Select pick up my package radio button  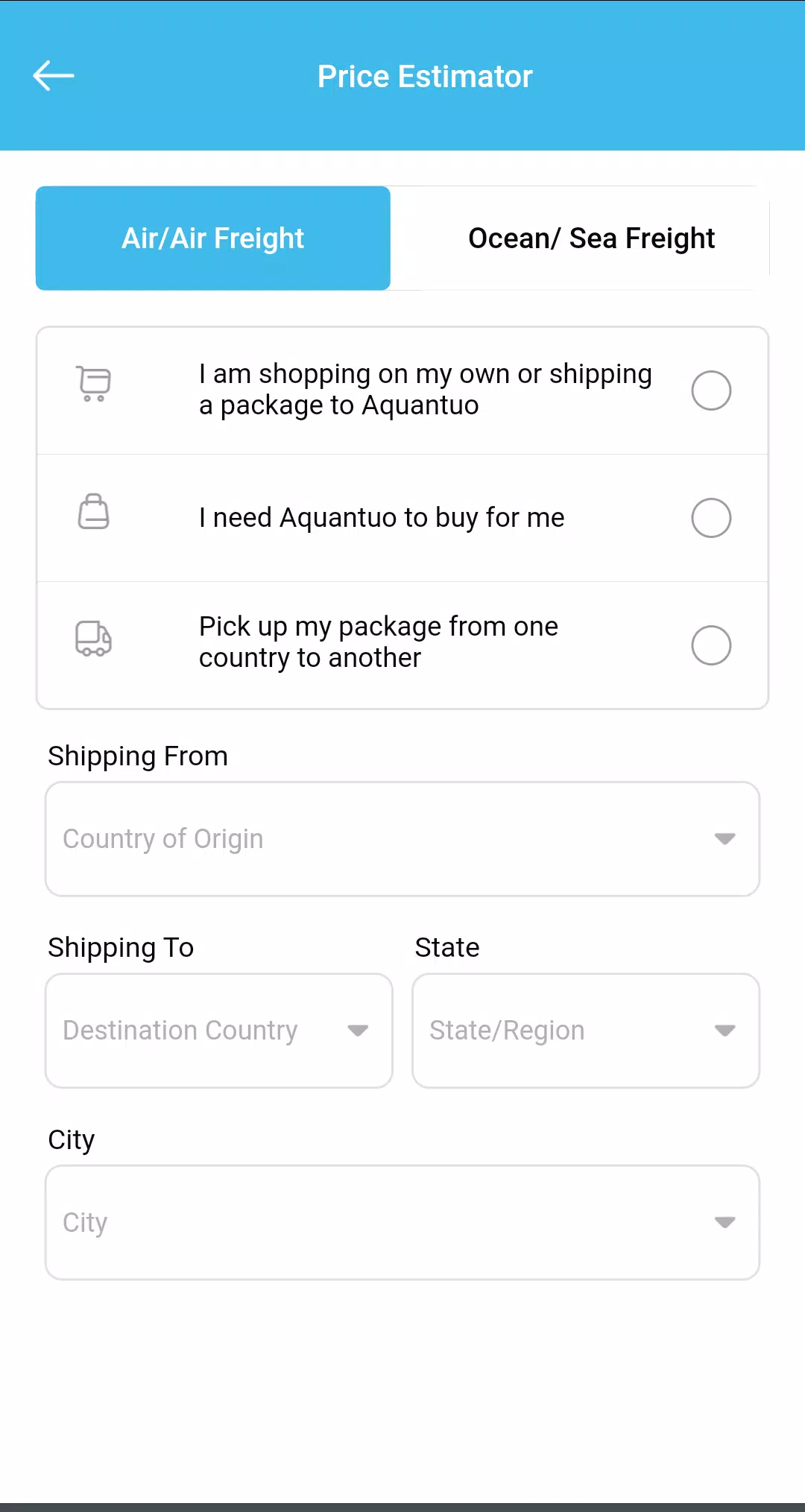coord(711,645)
